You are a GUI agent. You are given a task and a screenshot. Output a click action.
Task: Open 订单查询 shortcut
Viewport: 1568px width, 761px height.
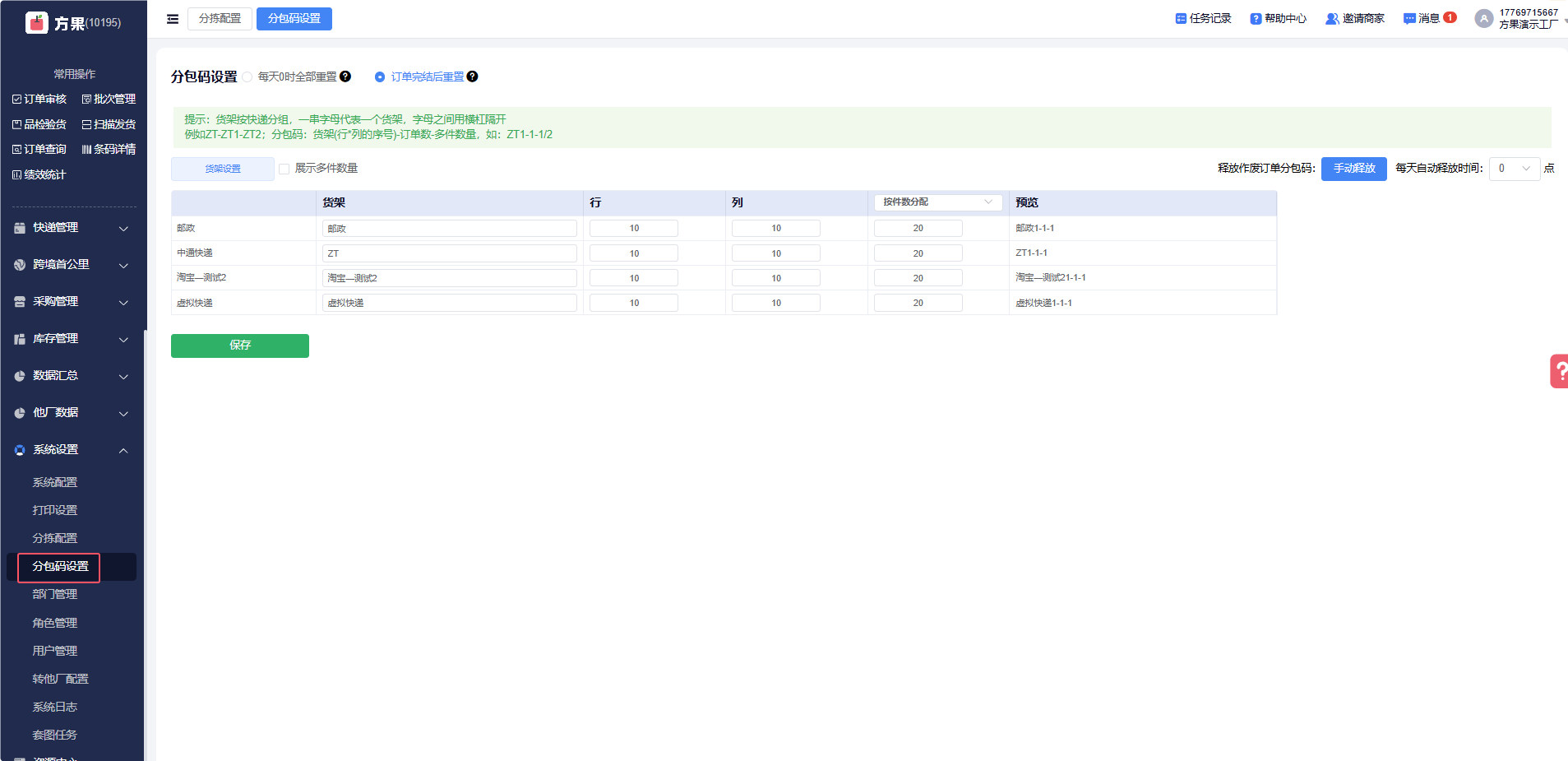[x=39, y=149]
